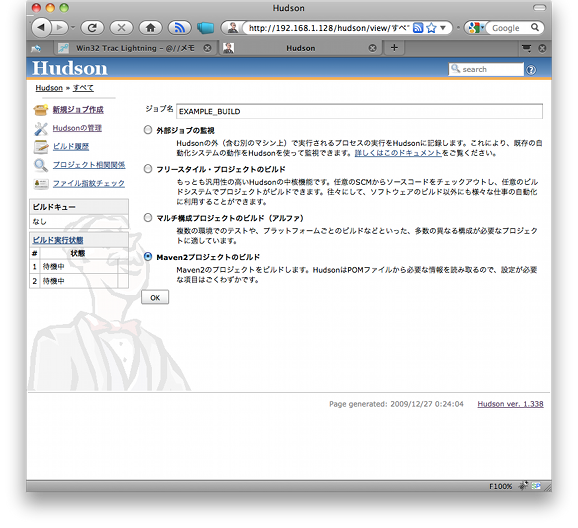
Task: Click the spider icon in status bar
Action: coord(523,486)
